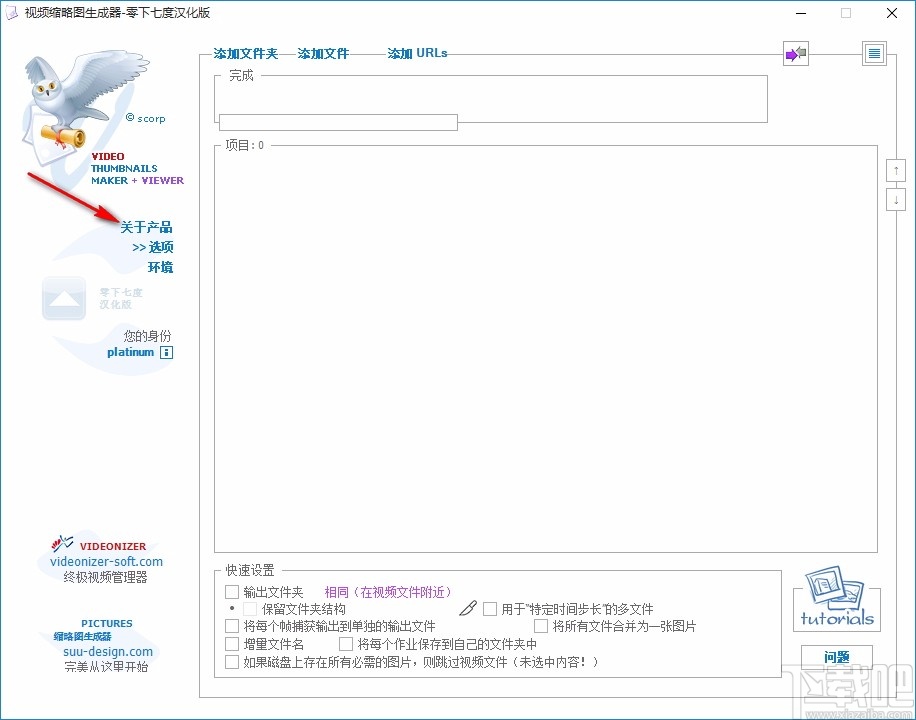Enable 将每个帧捕获输出到单独的输出文件
The width and height of the screenshot is (916, 720).
point(232,626)
